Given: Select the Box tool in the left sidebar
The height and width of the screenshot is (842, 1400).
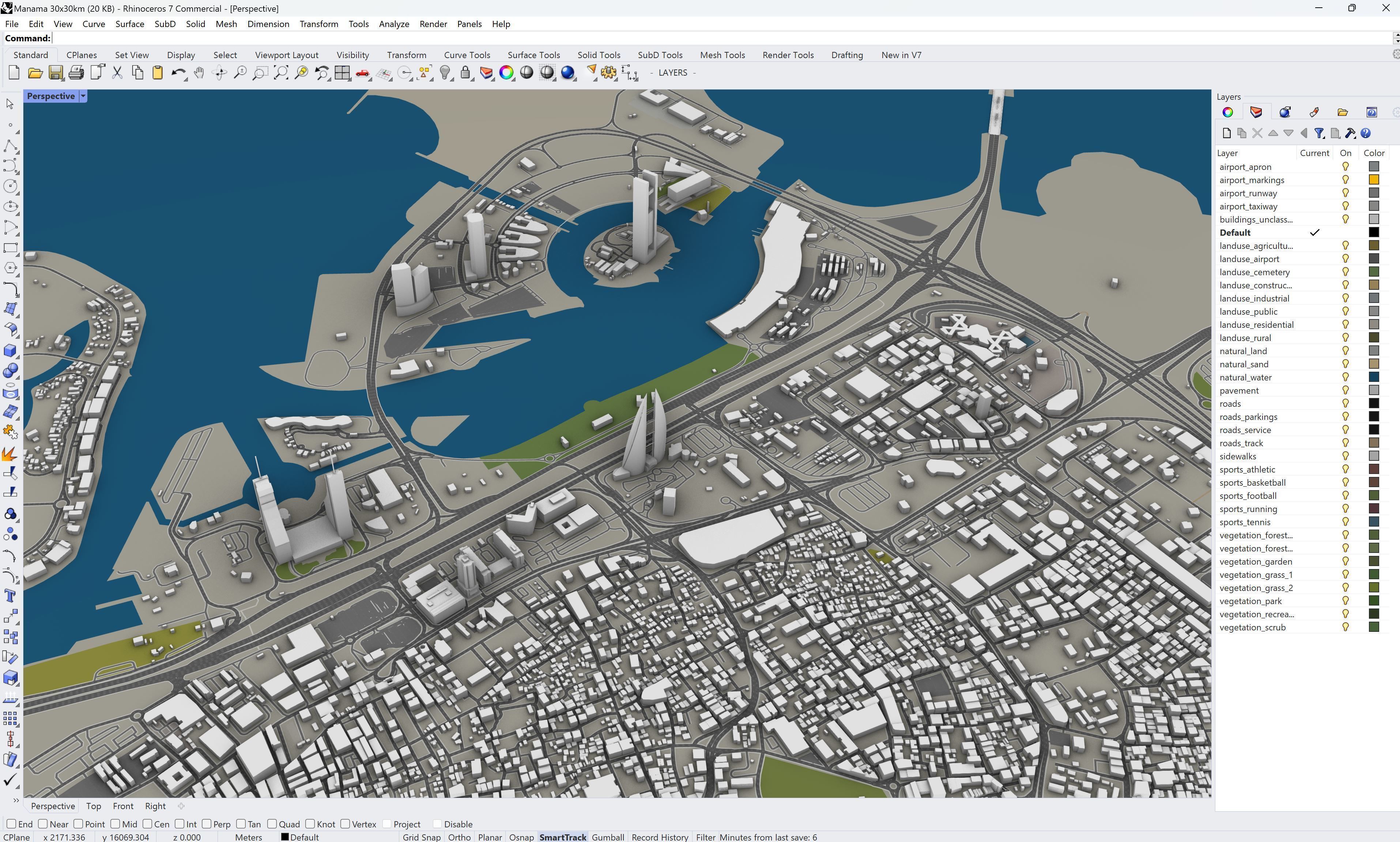Looking at the screenshot, I should pyautogui.click(x=11, y=351).
